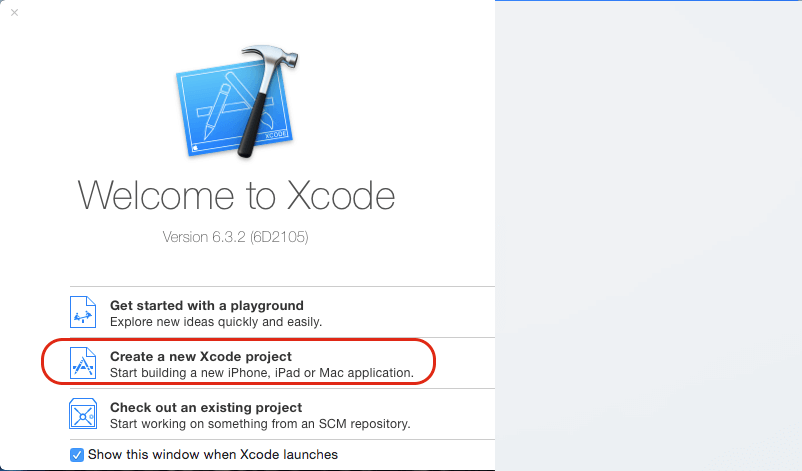Click the Welcome to Xcode heading
802x471 pixels.
tap(237, 194)
